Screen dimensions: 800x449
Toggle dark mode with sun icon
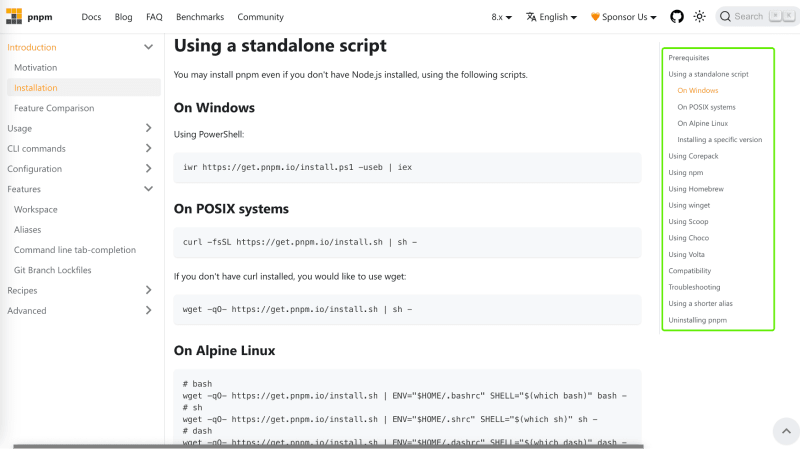(699, 17)
